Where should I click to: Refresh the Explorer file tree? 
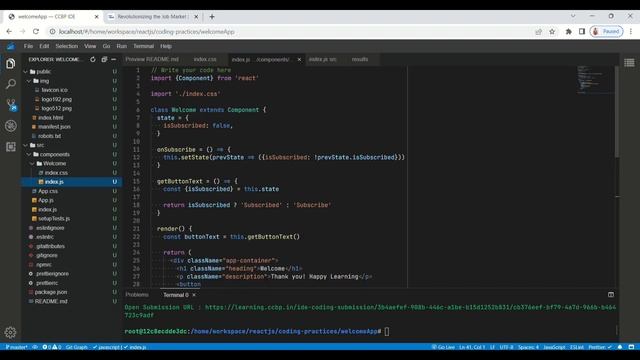(93, 60)
